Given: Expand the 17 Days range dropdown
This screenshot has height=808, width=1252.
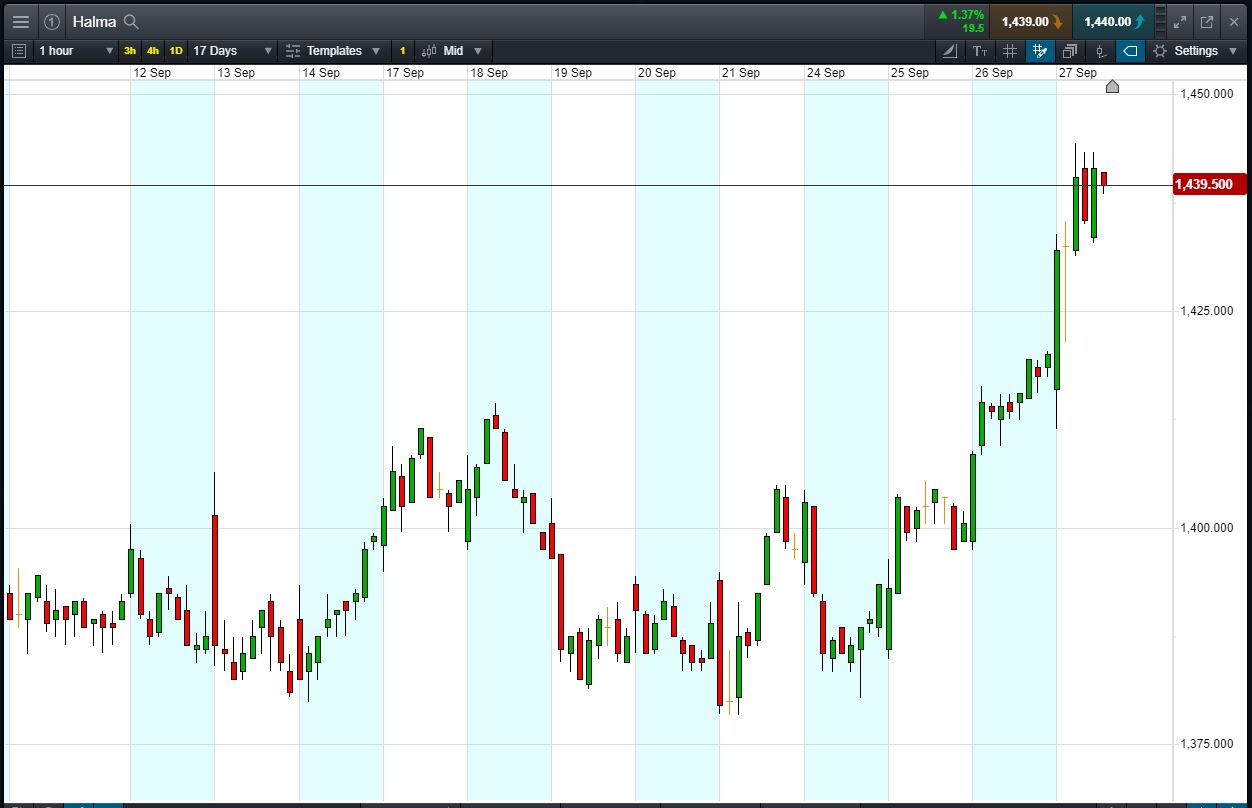Looking at the screenshot, I should 232,51.
